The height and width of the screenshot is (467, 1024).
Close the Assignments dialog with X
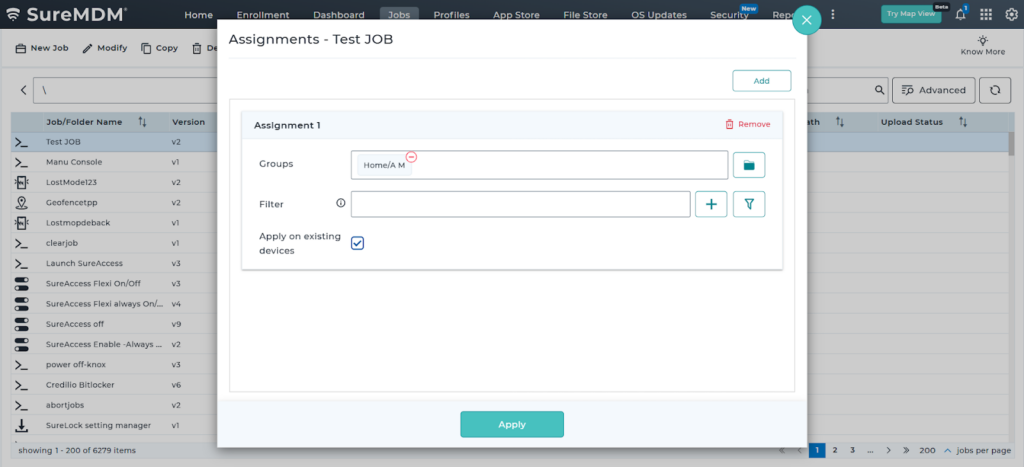coord(806,20)
